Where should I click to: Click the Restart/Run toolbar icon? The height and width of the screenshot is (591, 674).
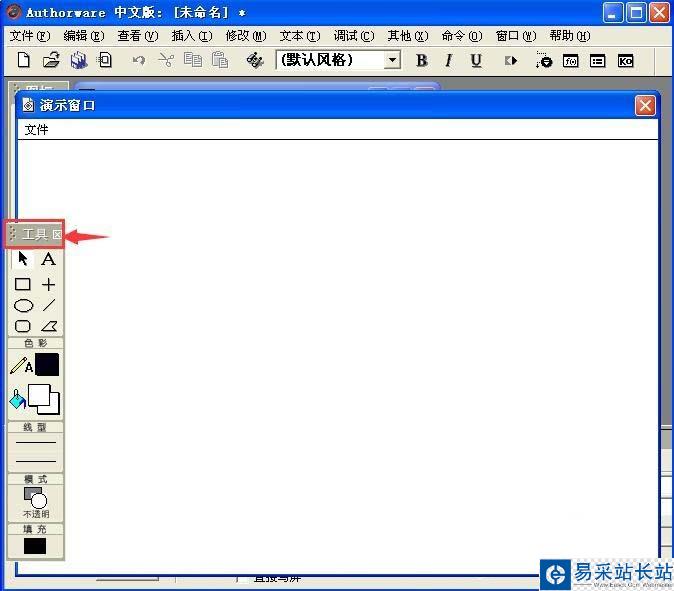click(x=511, y=61)
